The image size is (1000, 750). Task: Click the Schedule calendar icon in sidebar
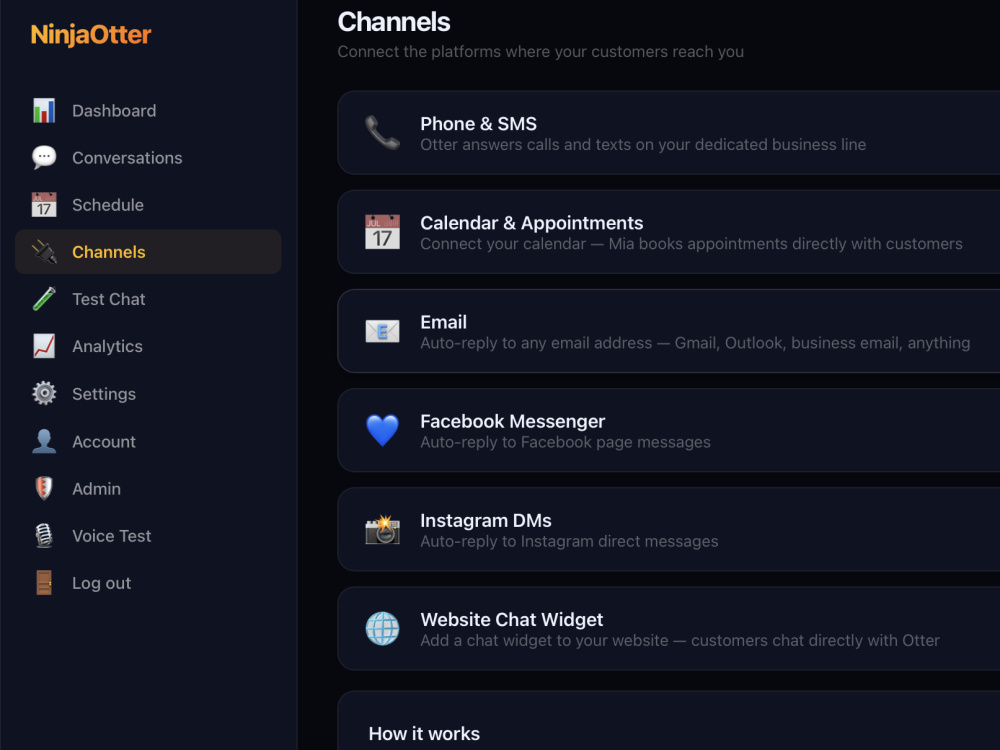pos(44,205)
